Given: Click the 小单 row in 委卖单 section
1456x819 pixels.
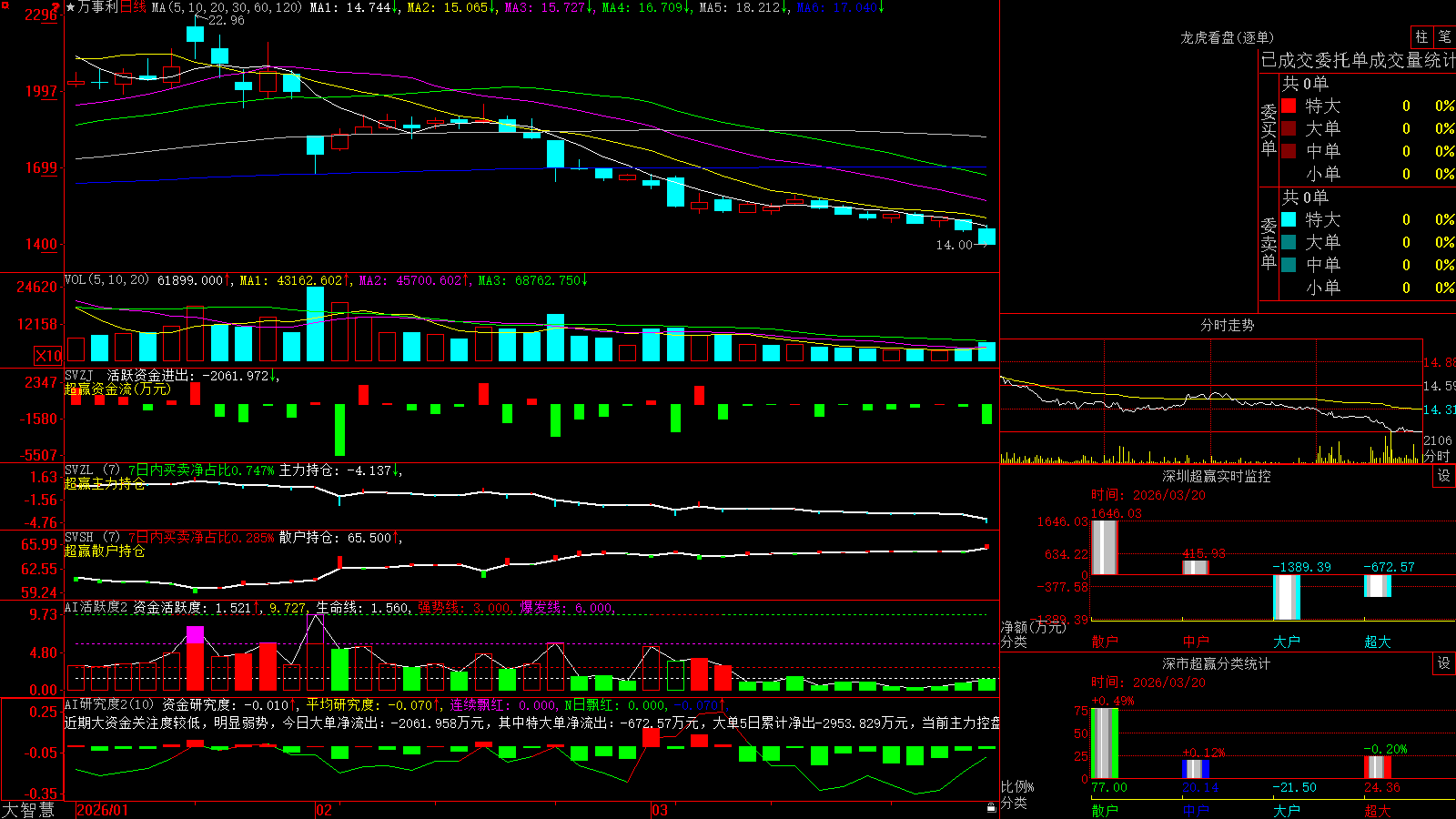Looking at the screenshot, I should [1368, 288].
